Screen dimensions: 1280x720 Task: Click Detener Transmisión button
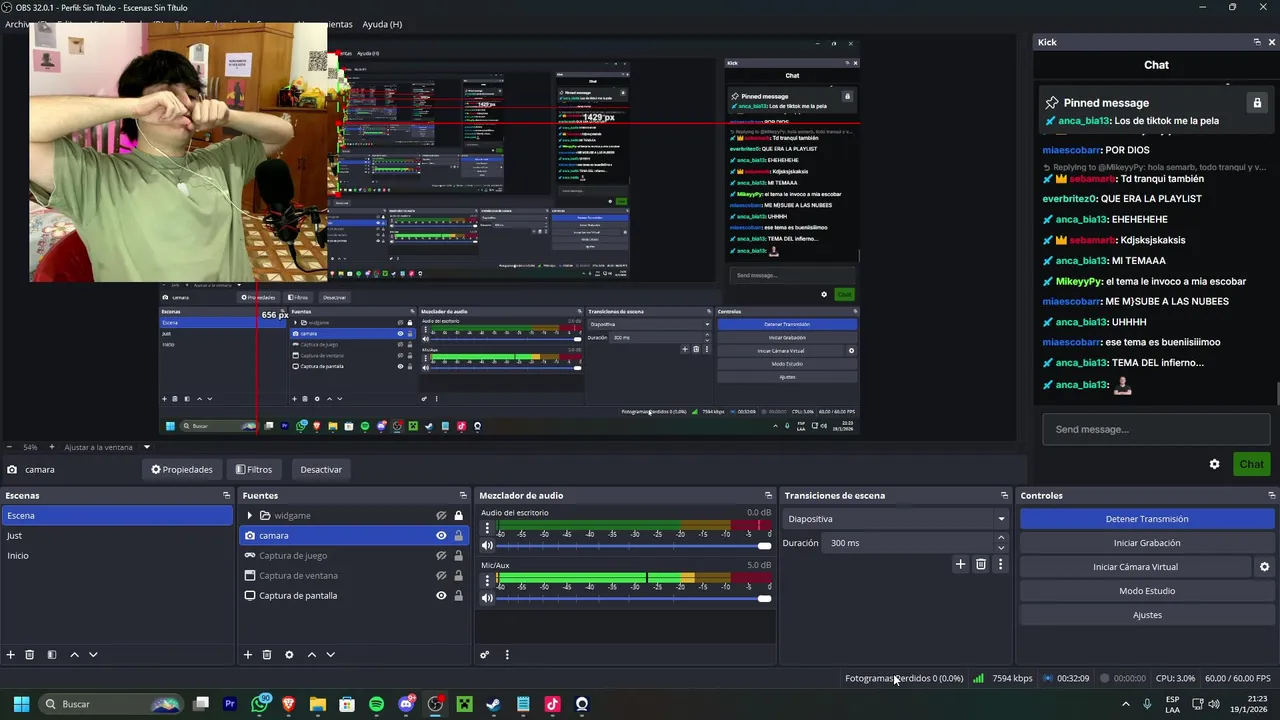pos(1147,519)
